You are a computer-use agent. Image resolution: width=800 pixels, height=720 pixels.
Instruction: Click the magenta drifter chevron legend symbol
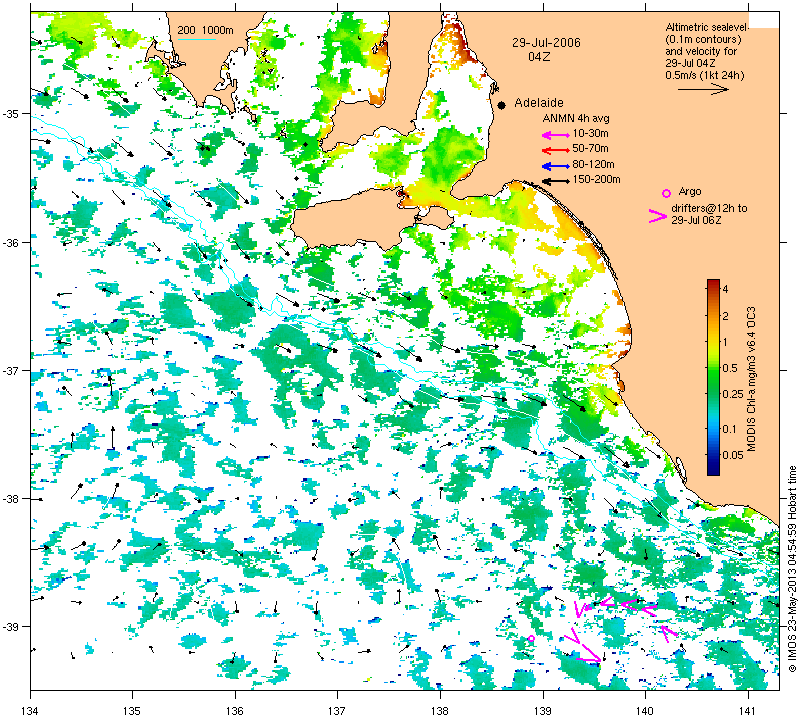click(x=658, y=216)
